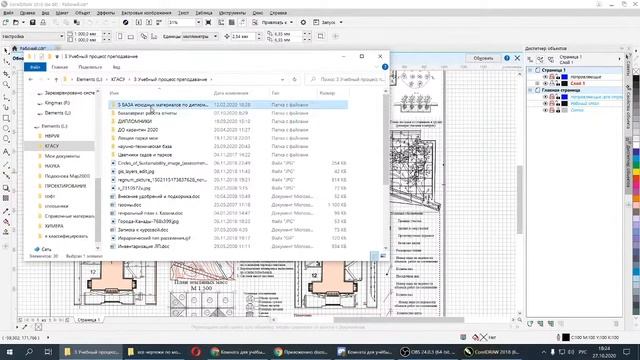
Task: Click the full-screen preview icon in toolbar
Action: coord(208,22)
